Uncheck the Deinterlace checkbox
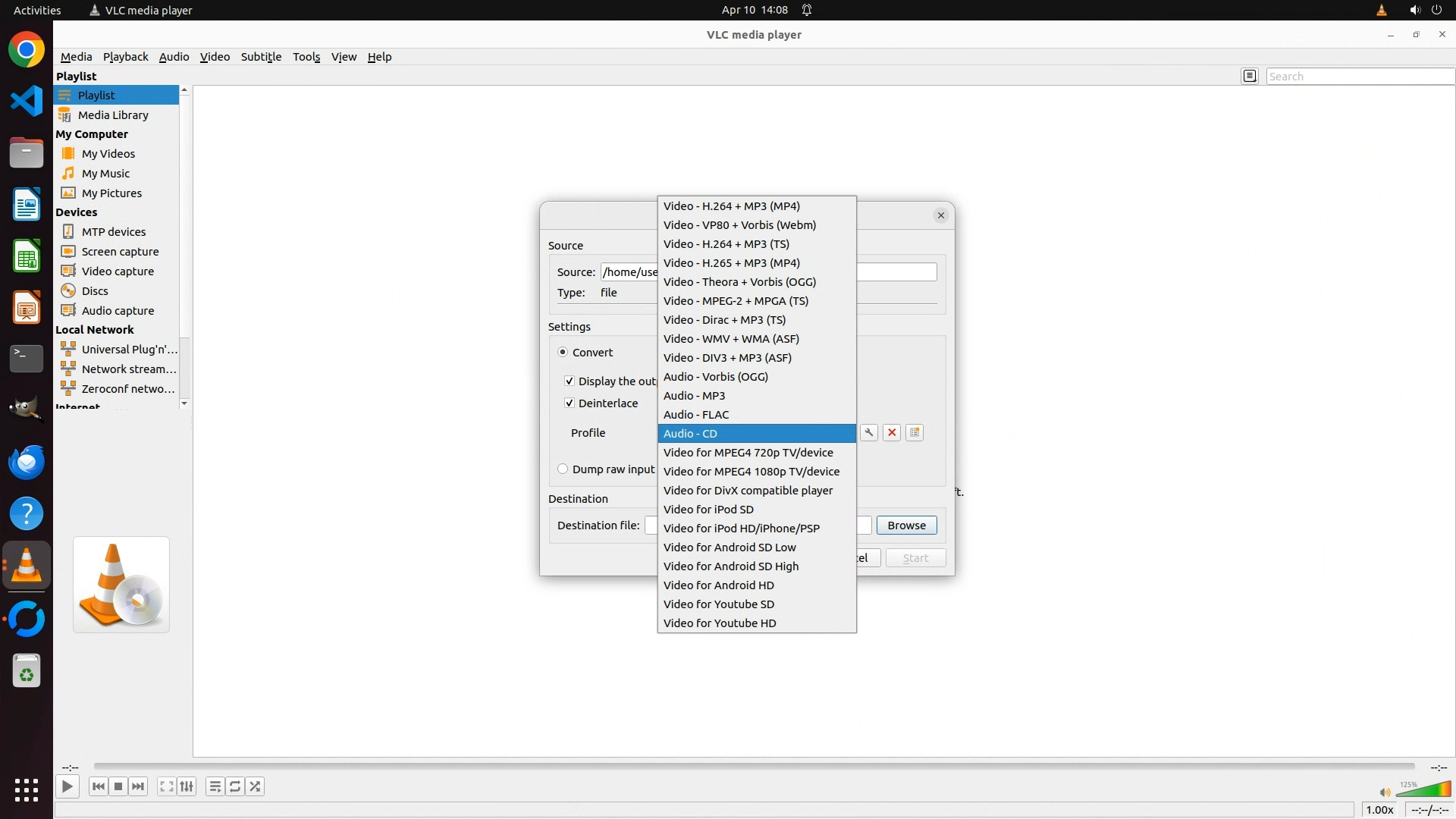The image size is (1456, 819). (x=570, y=403)
